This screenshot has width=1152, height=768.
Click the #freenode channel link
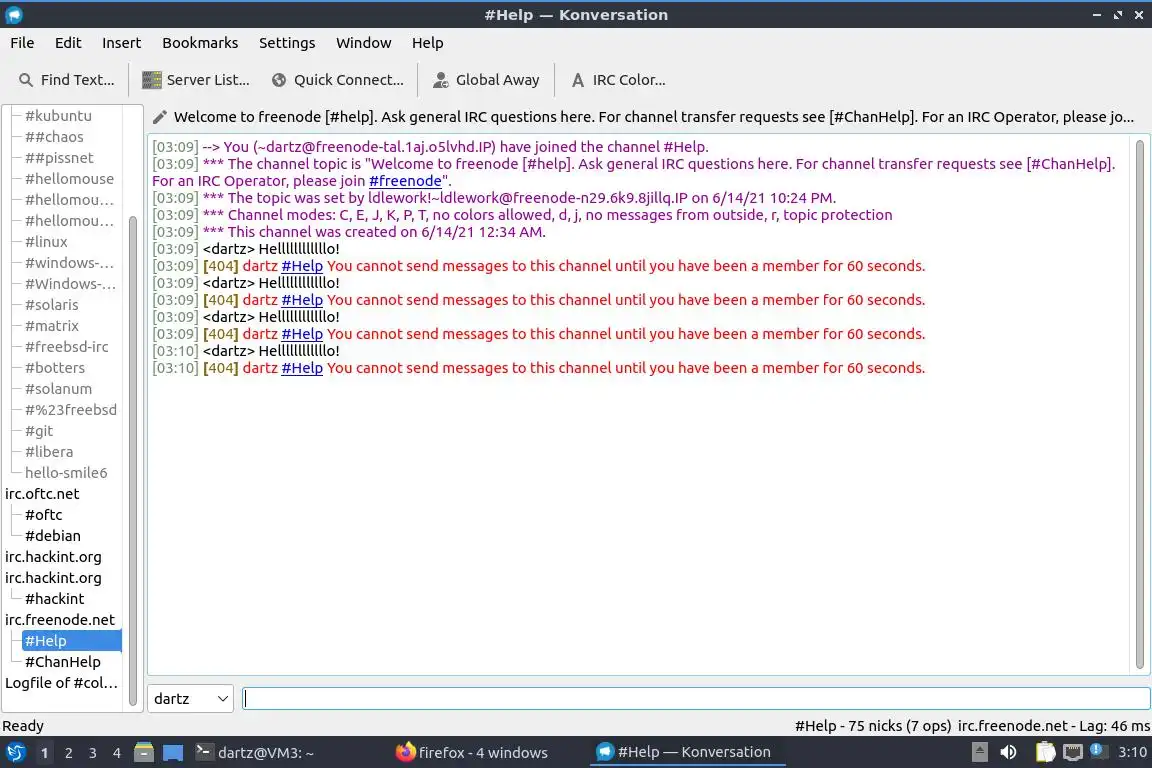[405, 181]
